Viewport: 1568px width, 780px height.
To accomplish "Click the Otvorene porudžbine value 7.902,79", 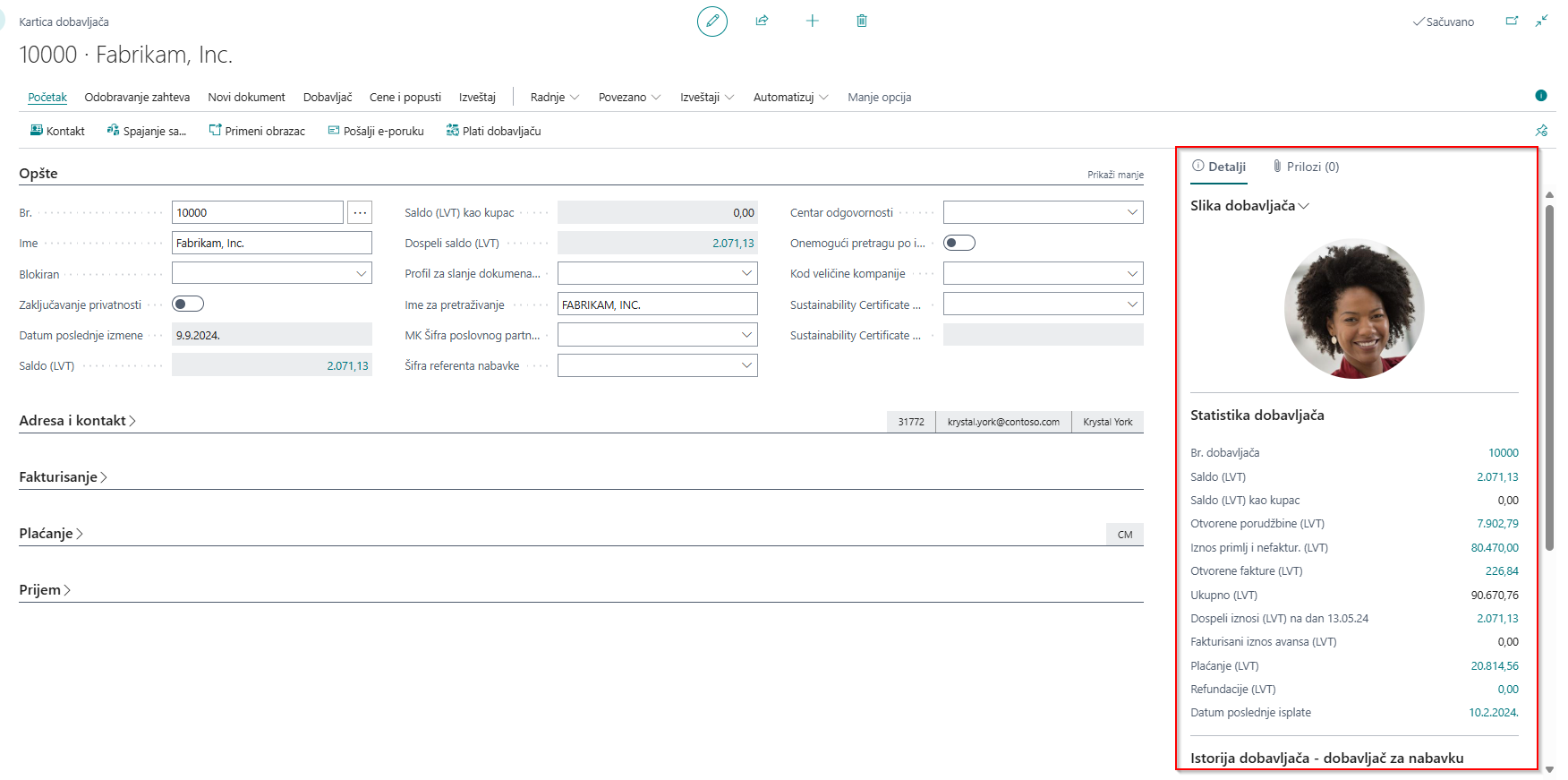I will point(1496,524).
